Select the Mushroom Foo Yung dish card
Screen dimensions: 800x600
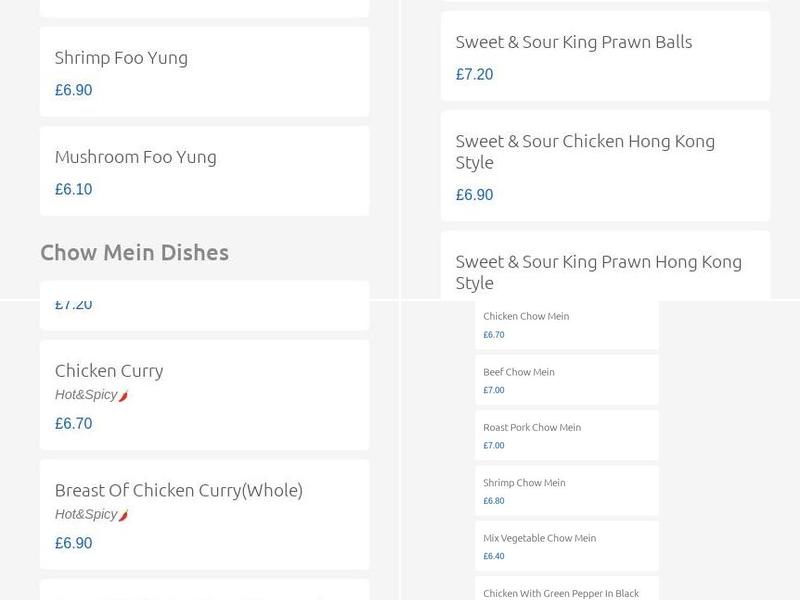(205, 168)
